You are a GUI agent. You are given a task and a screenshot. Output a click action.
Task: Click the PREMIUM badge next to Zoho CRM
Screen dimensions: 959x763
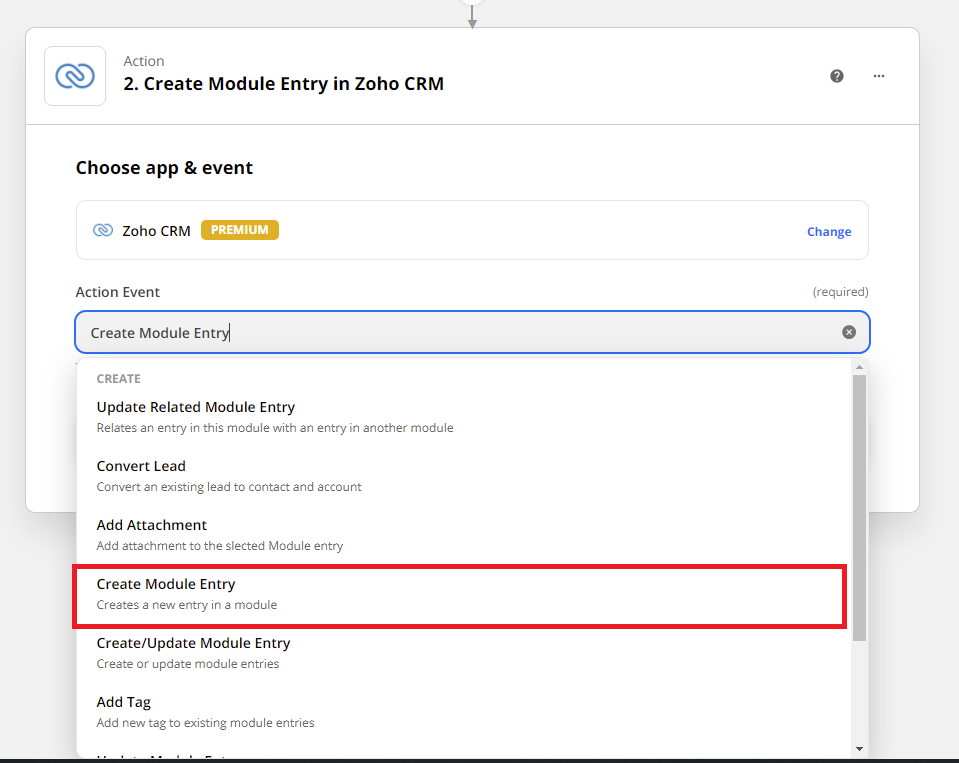click(x=240, y=230)
